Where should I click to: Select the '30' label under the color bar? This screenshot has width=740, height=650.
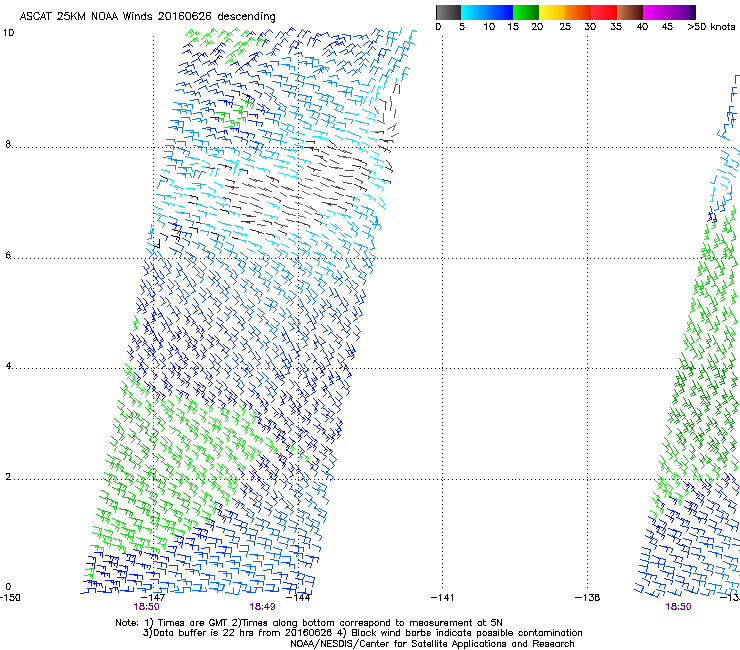590,27
